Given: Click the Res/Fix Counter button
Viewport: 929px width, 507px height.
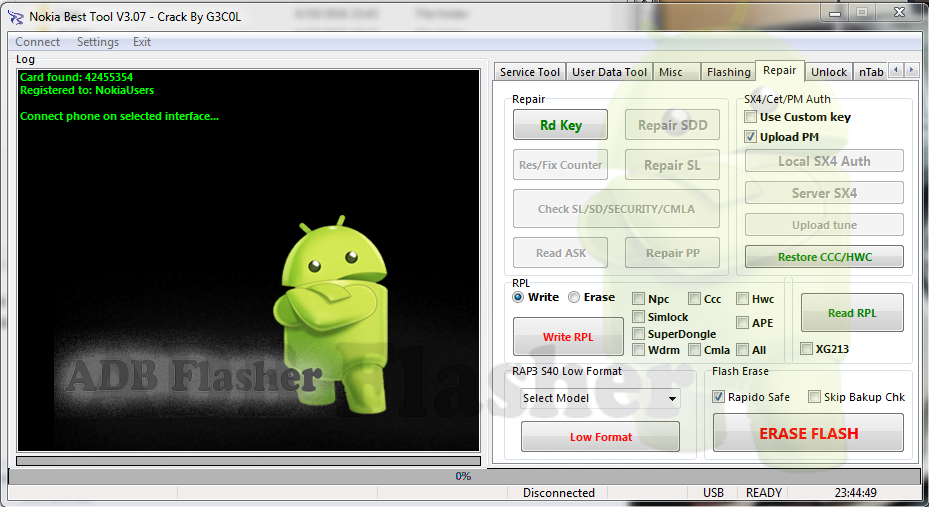Looking at the screenshot, I should pos(560,165).
